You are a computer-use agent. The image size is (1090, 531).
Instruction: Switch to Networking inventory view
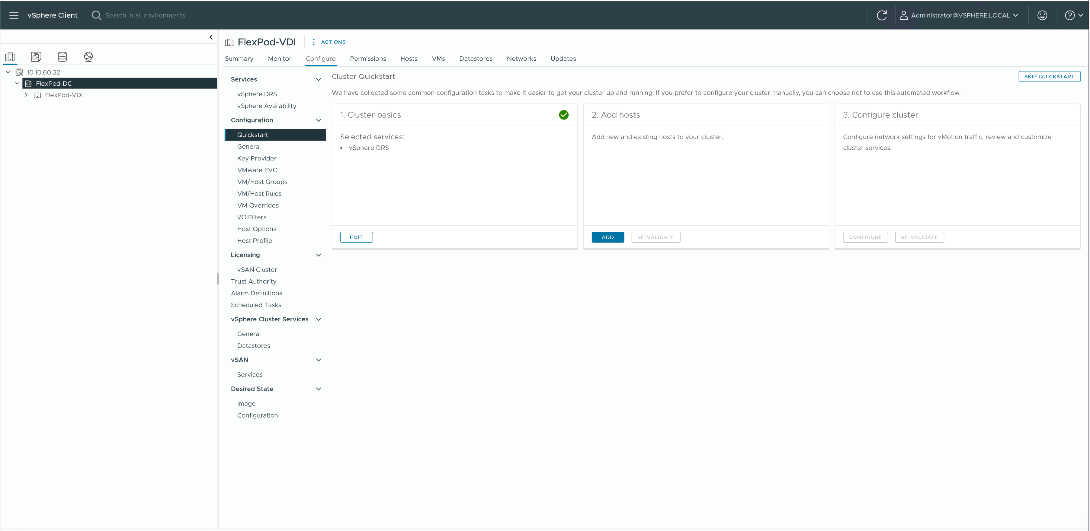click(88, 57)
